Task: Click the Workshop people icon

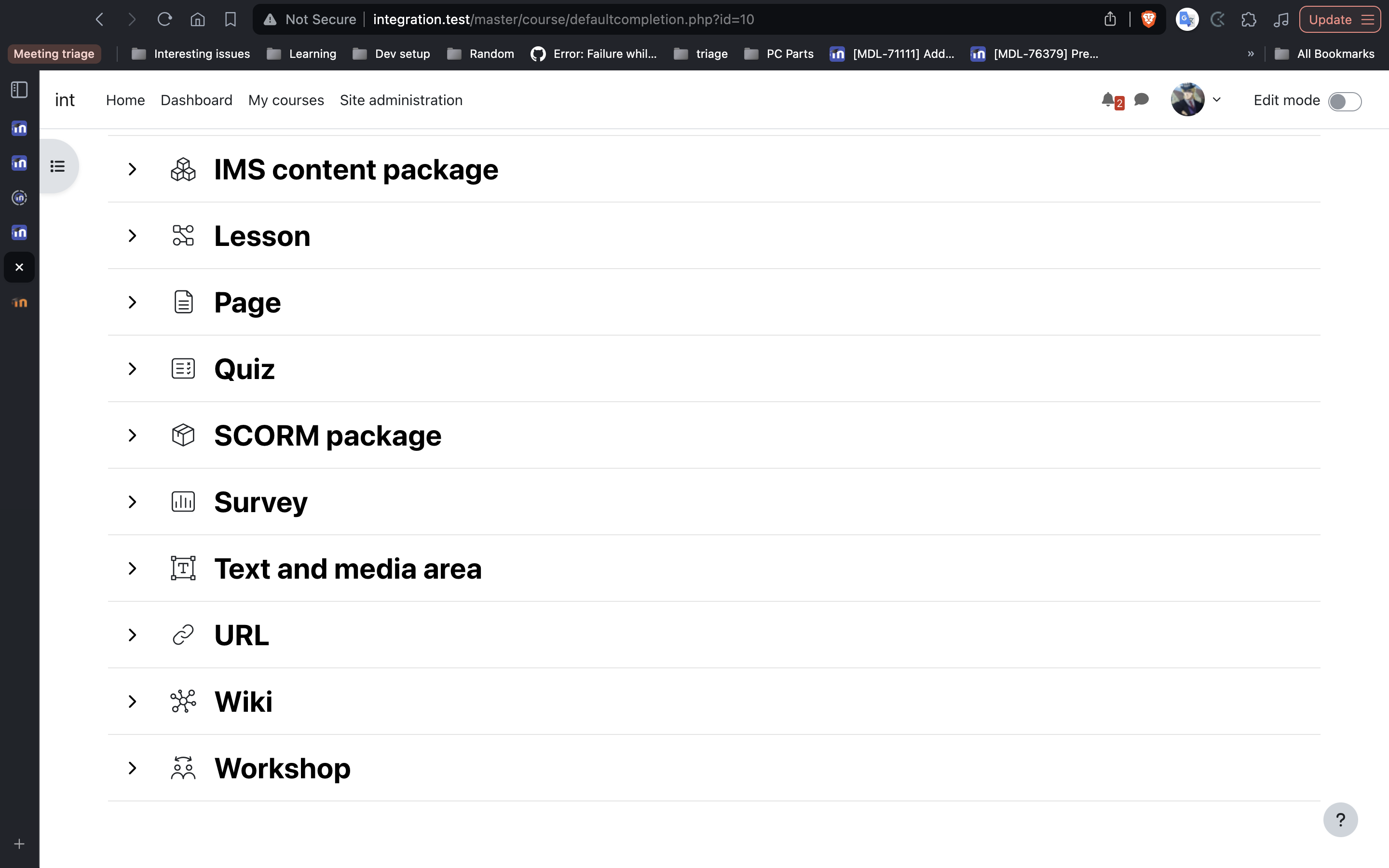Action: pos(183,768)
